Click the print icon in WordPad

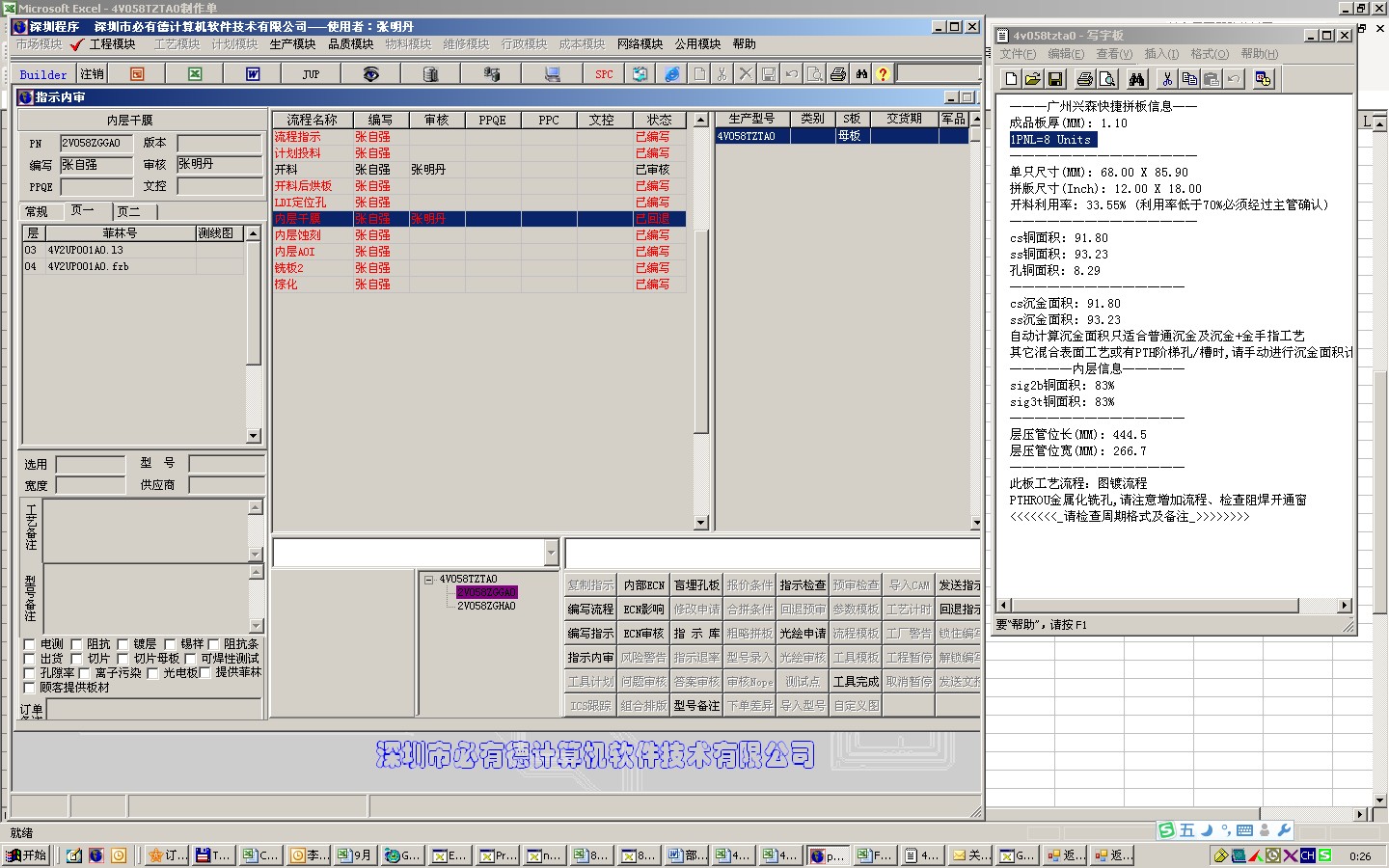click(x=1084, y=79)
